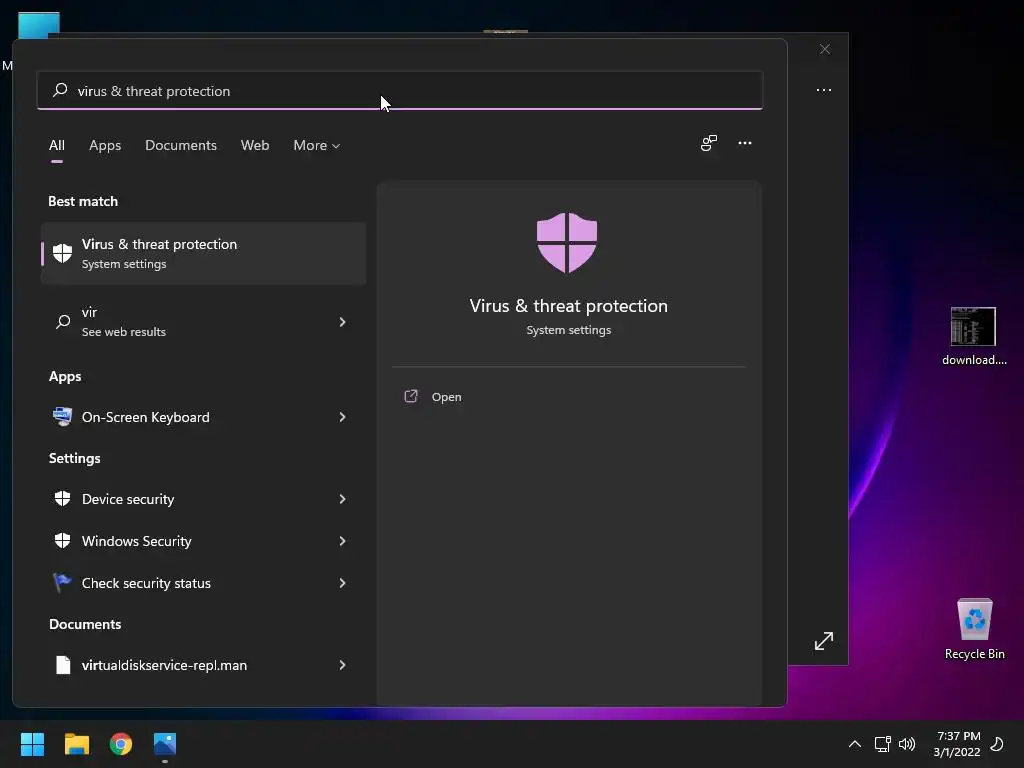Click the account/feedback icon next to search options
The height and width of the screenshot is (768, 1024).
(x=709, y=143)
